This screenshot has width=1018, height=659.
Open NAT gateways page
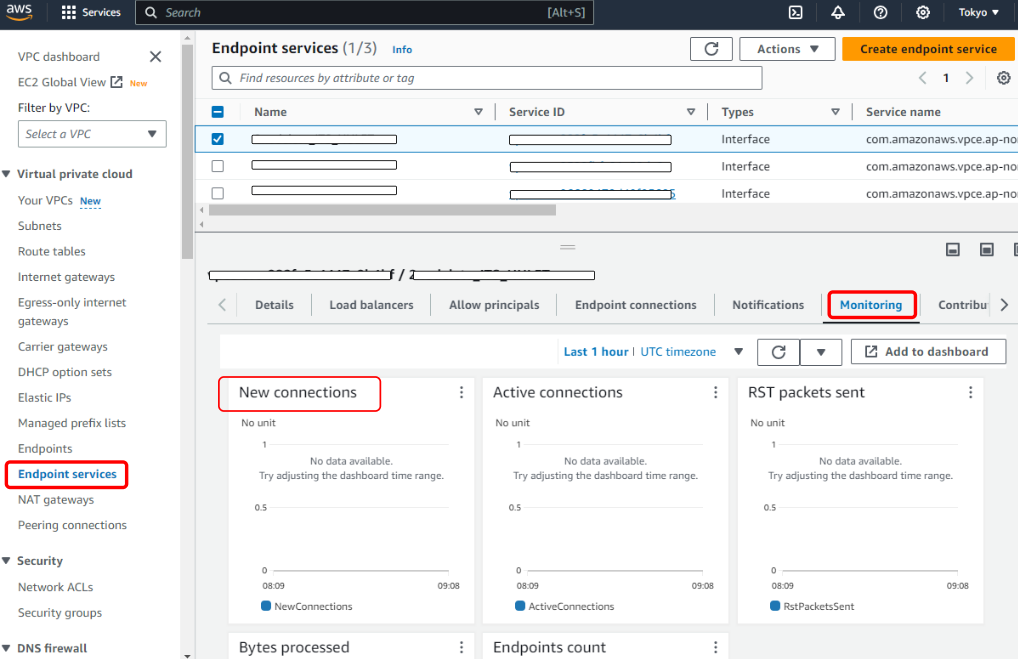coord(56,499)
